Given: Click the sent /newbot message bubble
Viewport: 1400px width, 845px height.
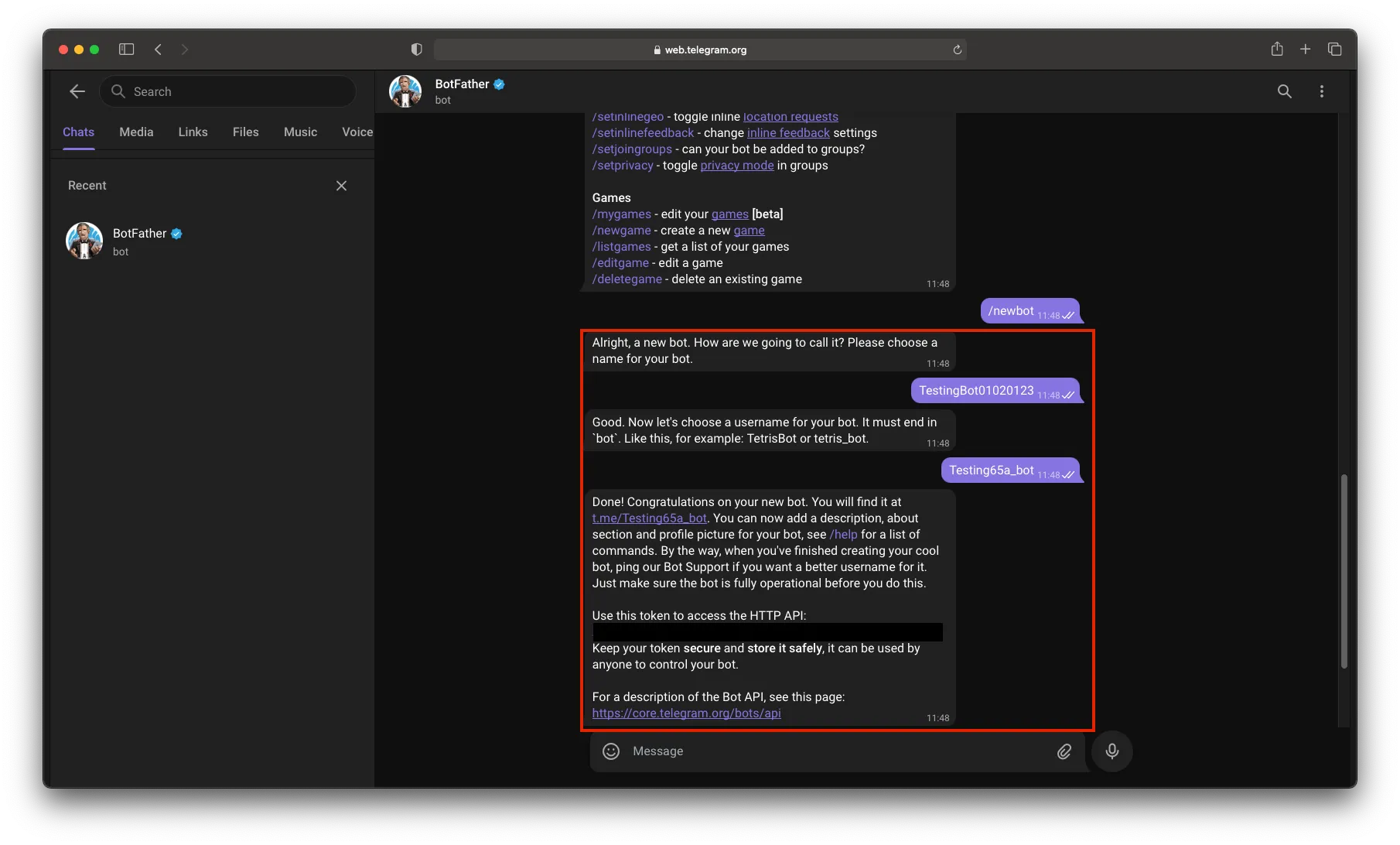Looking at the screenshot, I should (x=1030, y=311).
